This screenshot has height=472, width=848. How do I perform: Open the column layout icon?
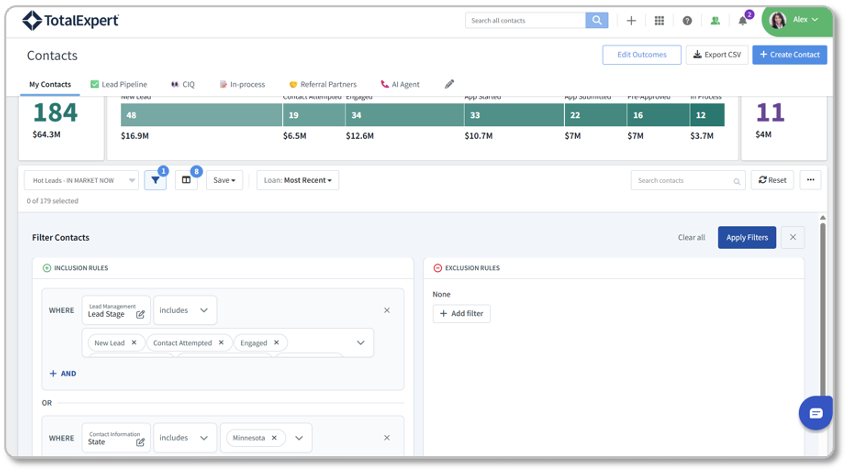point(186,180)
